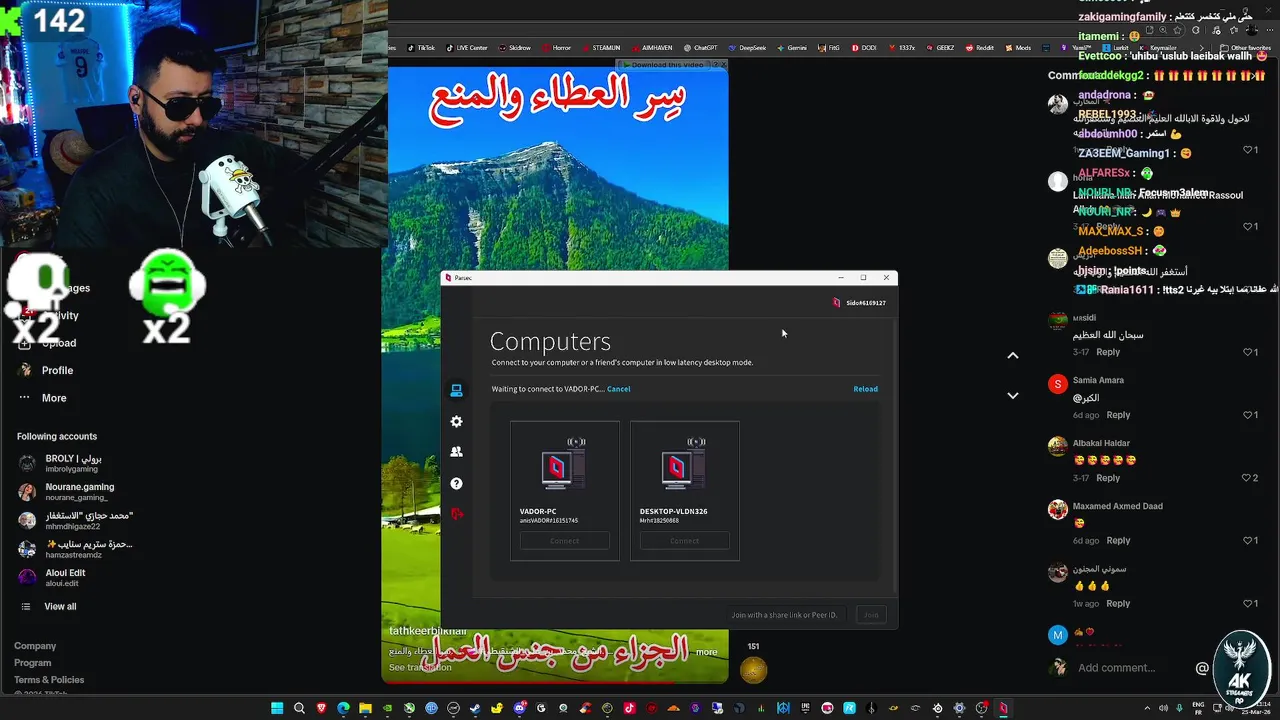The image size is (1280, 720).
Task: Click the Join button in Parsec
Action: click(x=871, y=615)
